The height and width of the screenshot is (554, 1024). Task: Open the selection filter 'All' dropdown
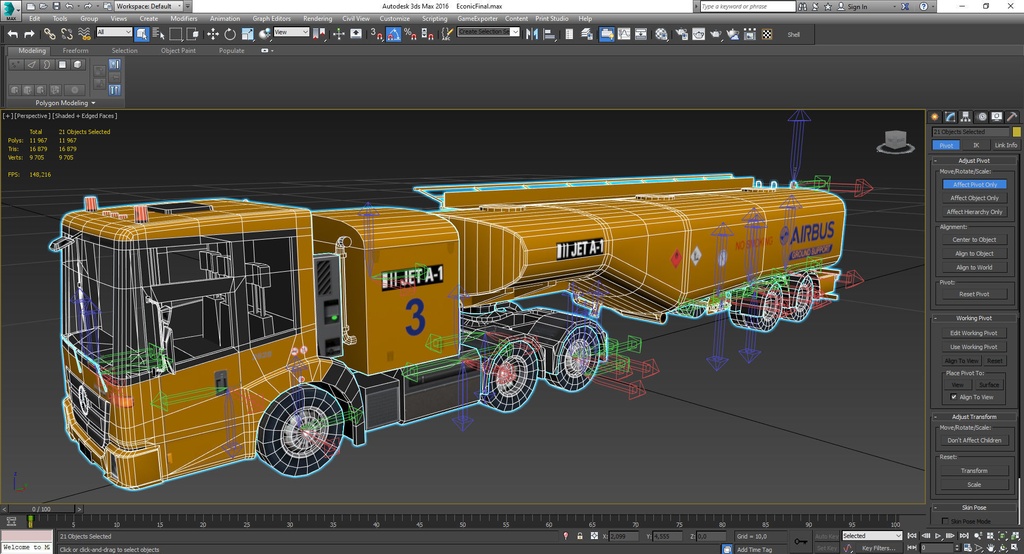pyautogui.click(x=113, y=33)
